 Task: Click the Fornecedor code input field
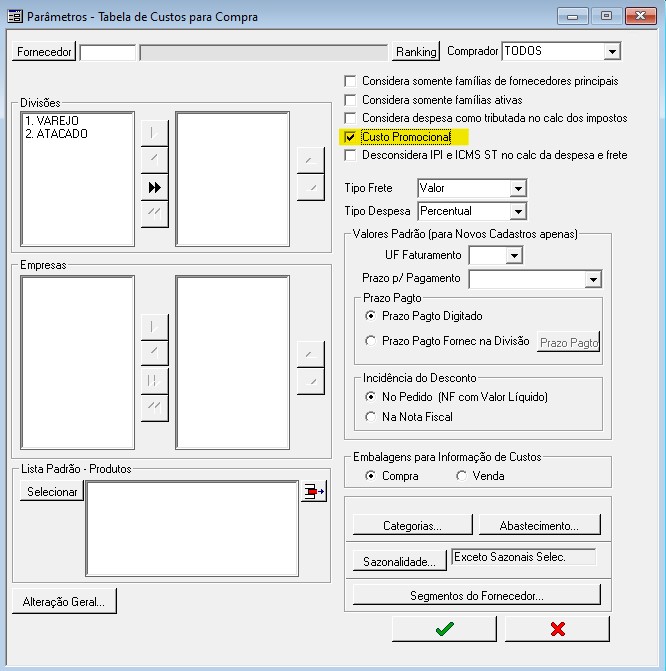108,53
